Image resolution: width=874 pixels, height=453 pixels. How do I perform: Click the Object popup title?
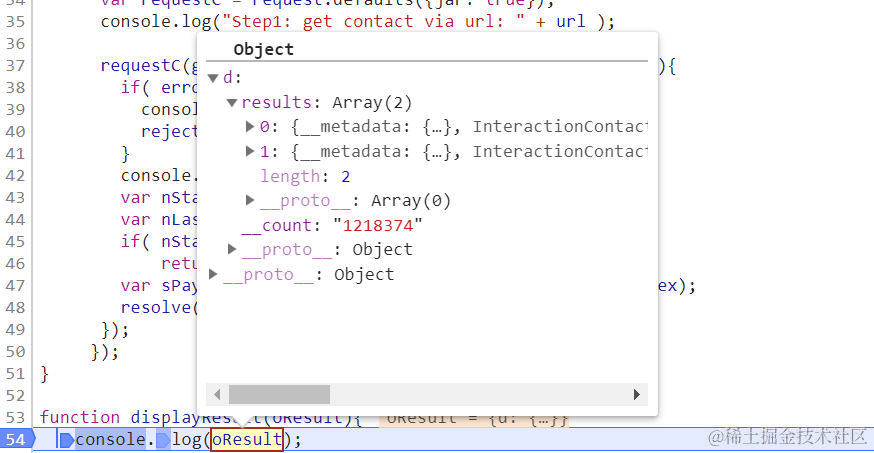point(264,49)
